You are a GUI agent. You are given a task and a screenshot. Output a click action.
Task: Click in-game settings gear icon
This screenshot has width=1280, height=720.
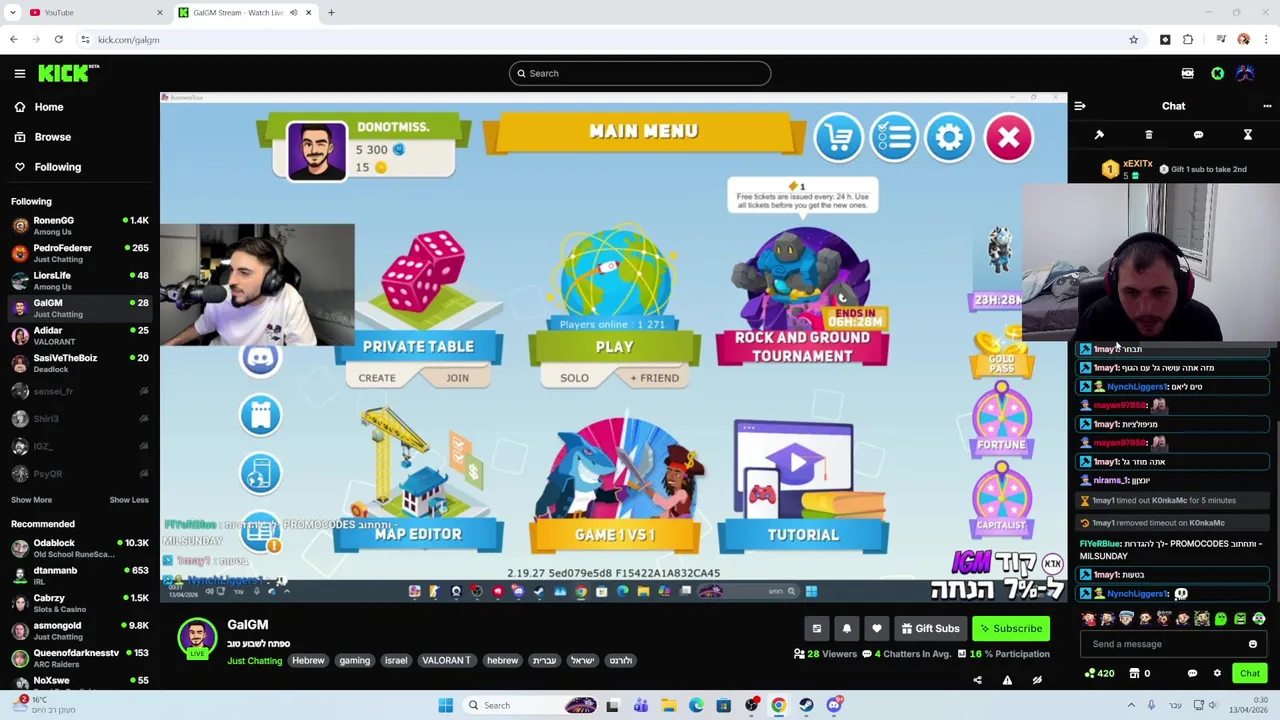[x=950, y=137]
